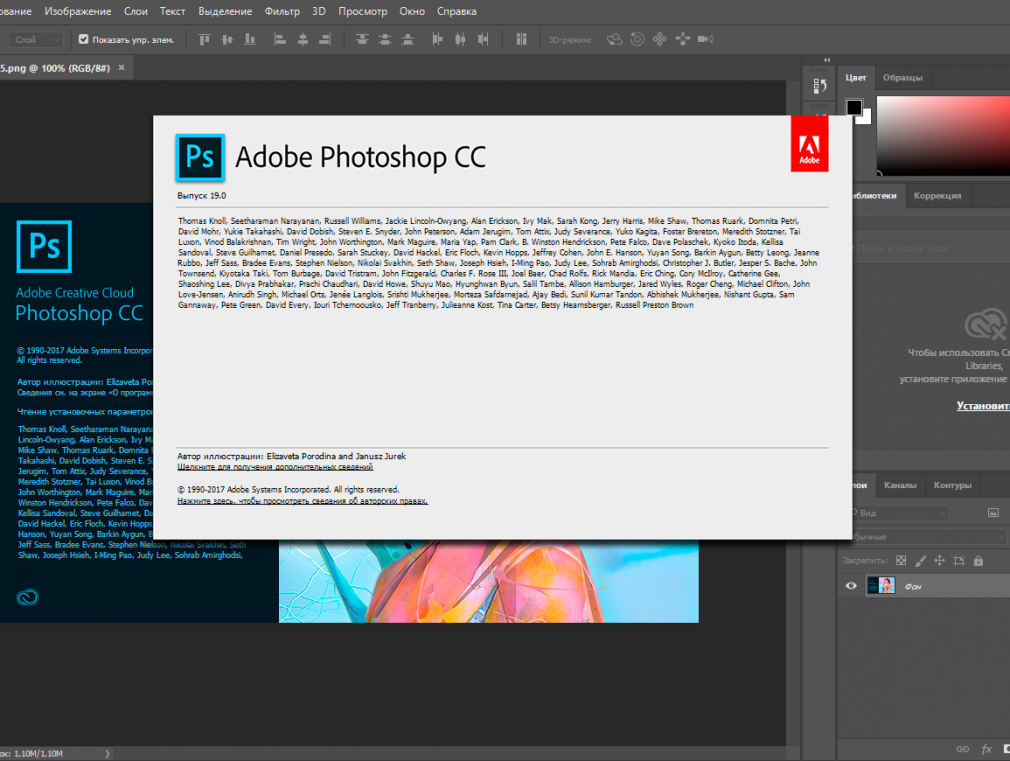
Task: Select the 3D roll camera icon
Action: pyautogui.click(x=637, y=39)
